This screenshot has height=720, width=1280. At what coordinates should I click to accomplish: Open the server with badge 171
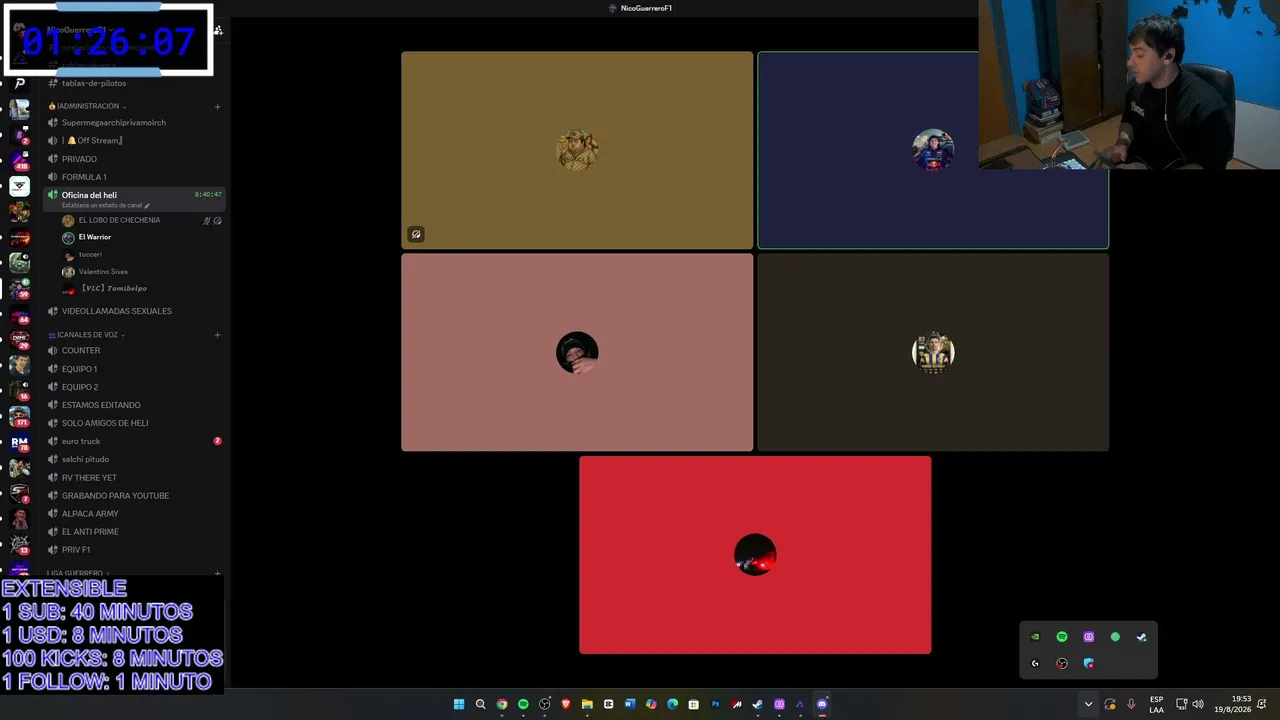19,416
